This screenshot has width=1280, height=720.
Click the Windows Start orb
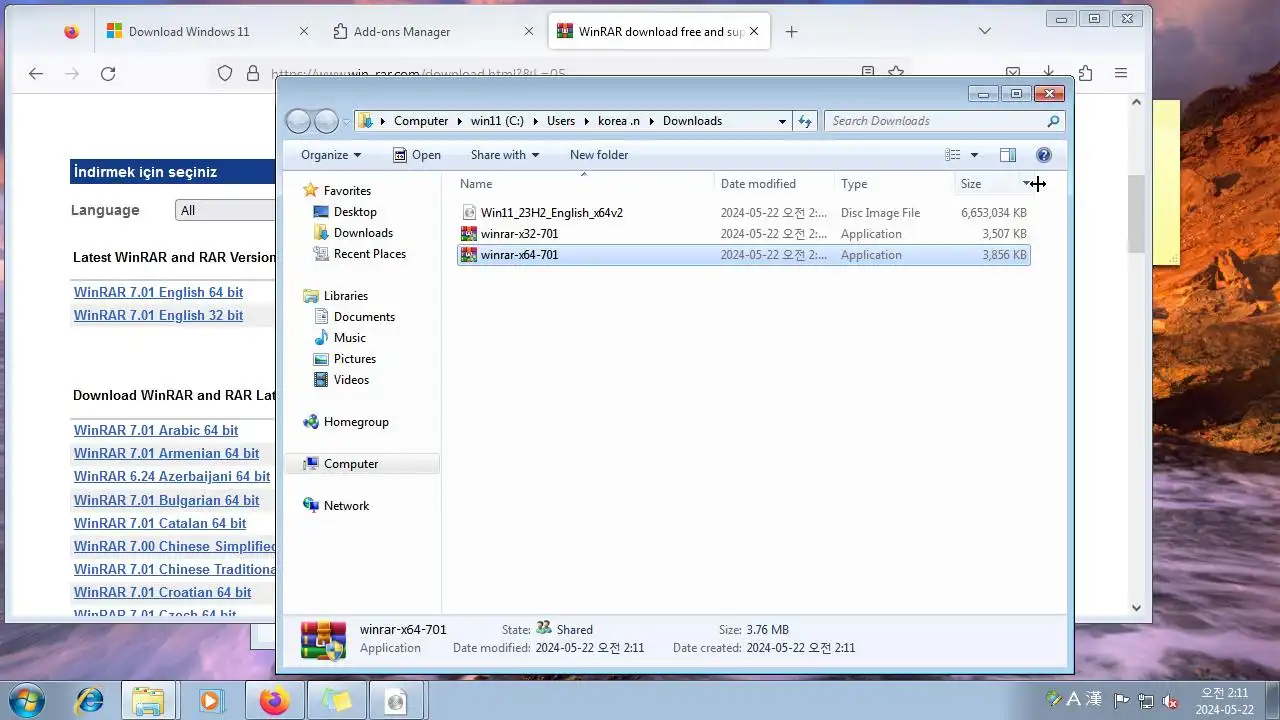tap(27, 700)
